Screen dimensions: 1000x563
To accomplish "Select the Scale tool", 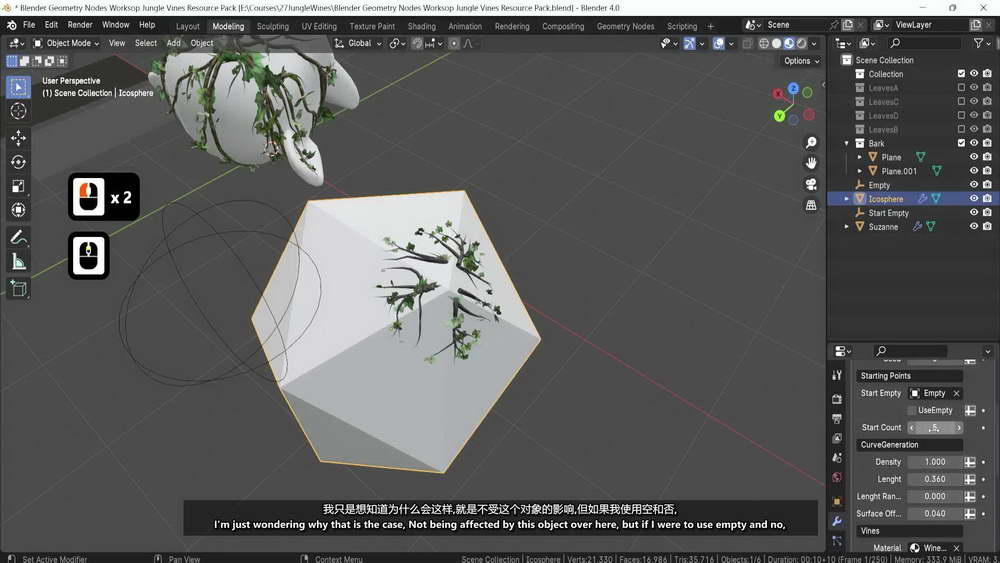I will pyautogui.click(x=18, y=186).
